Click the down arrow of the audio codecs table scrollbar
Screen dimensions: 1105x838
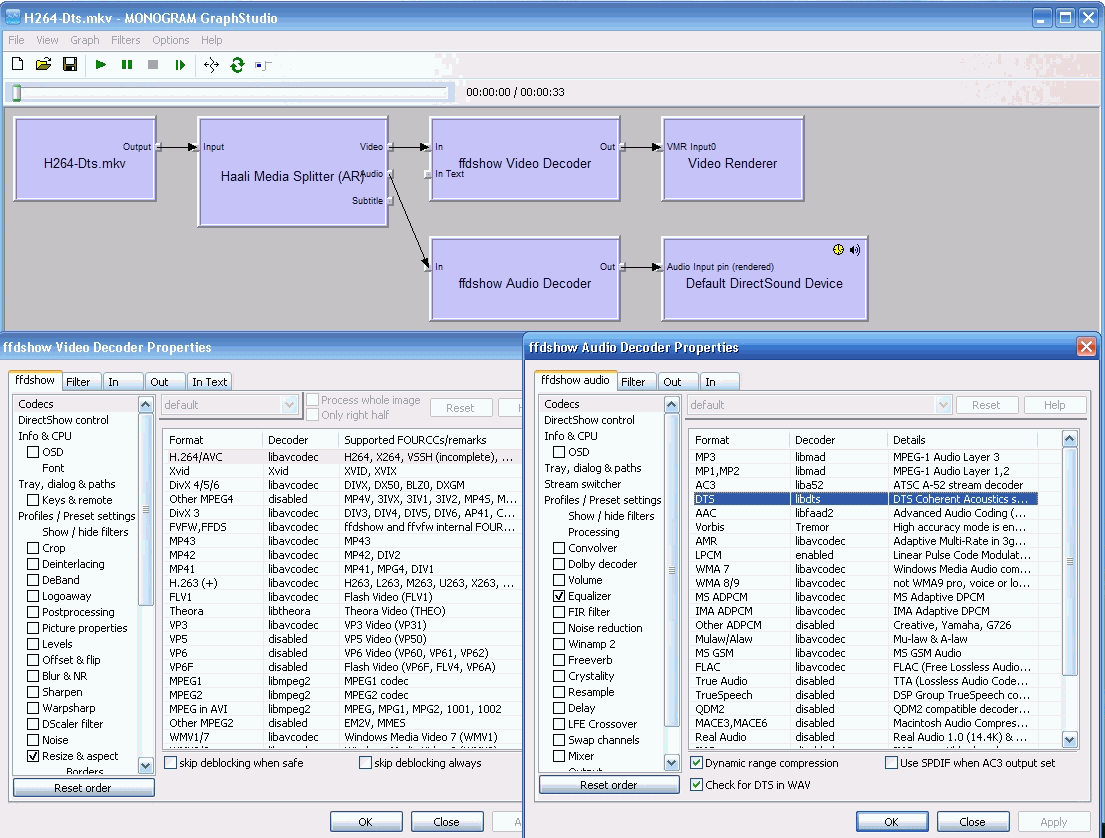tap(1070, 739)
